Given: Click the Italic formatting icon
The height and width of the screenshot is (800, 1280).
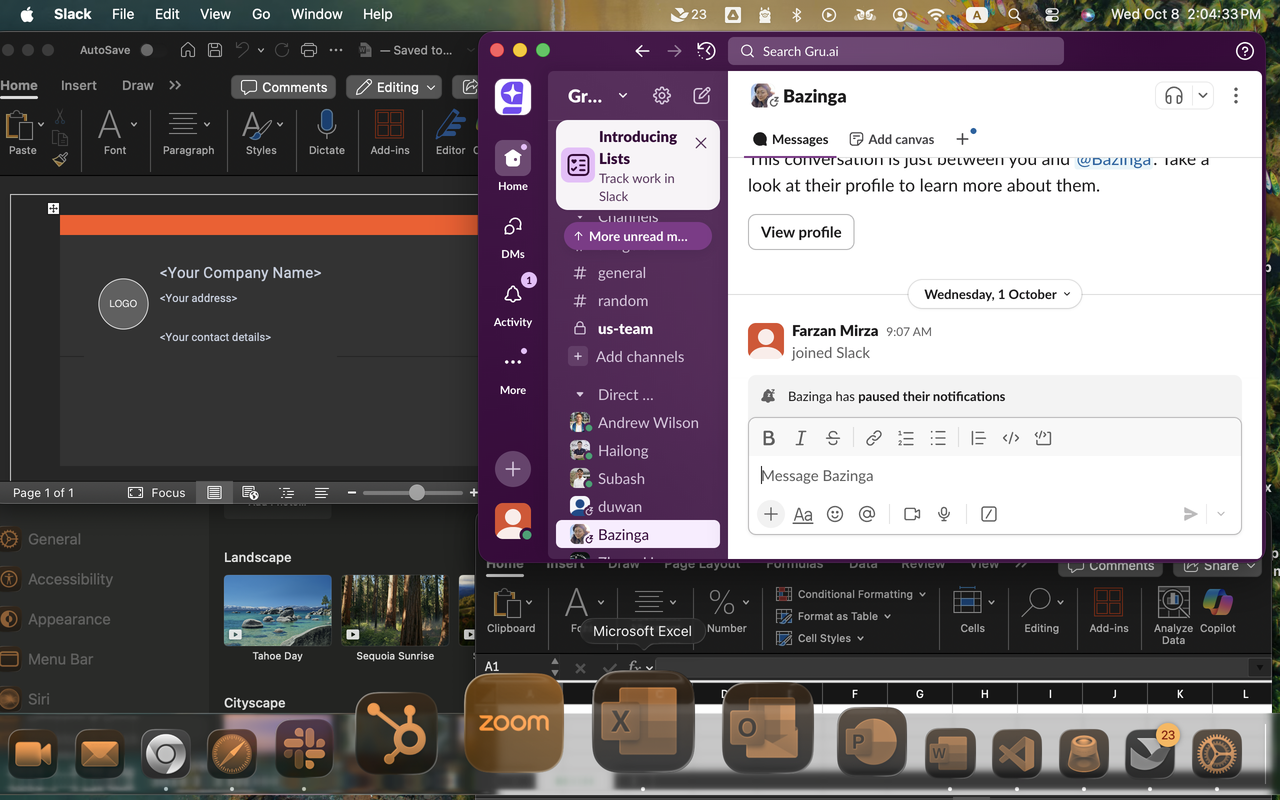Looking at the screenshot, I should tap(800, 438).
